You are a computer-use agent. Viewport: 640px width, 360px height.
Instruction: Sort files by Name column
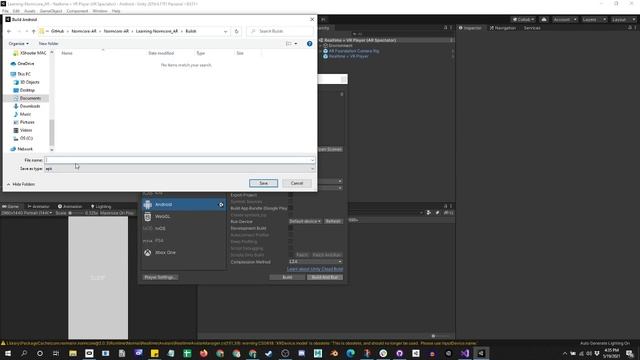67,53
